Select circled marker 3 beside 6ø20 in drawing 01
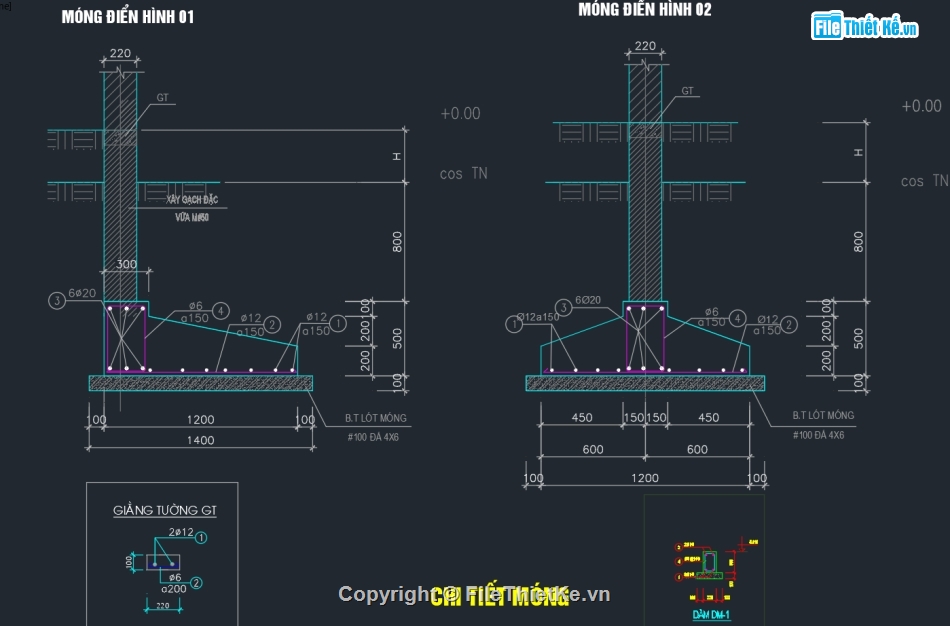 point(58,297)
